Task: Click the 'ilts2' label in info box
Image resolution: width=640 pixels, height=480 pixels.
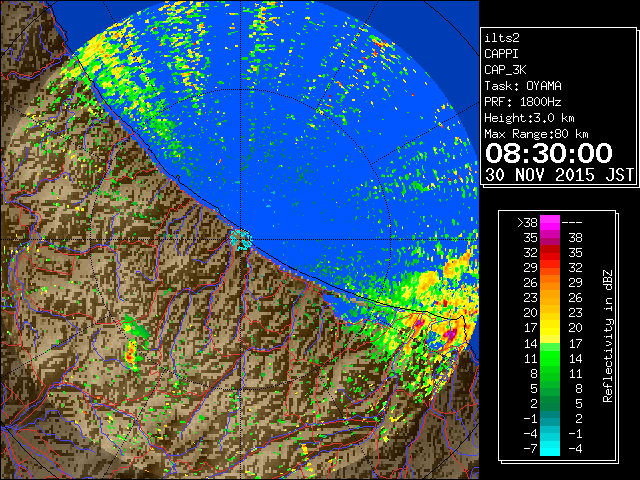Action: (x=502, y=38)
